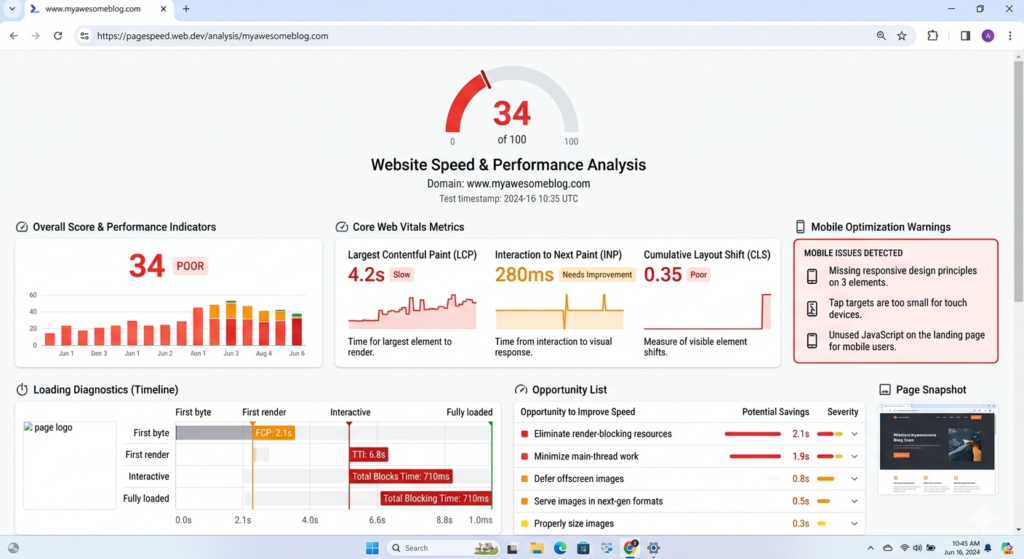Open the user profile avatar icon
This screenshot has width=1024, height=559.
point(988,36)
